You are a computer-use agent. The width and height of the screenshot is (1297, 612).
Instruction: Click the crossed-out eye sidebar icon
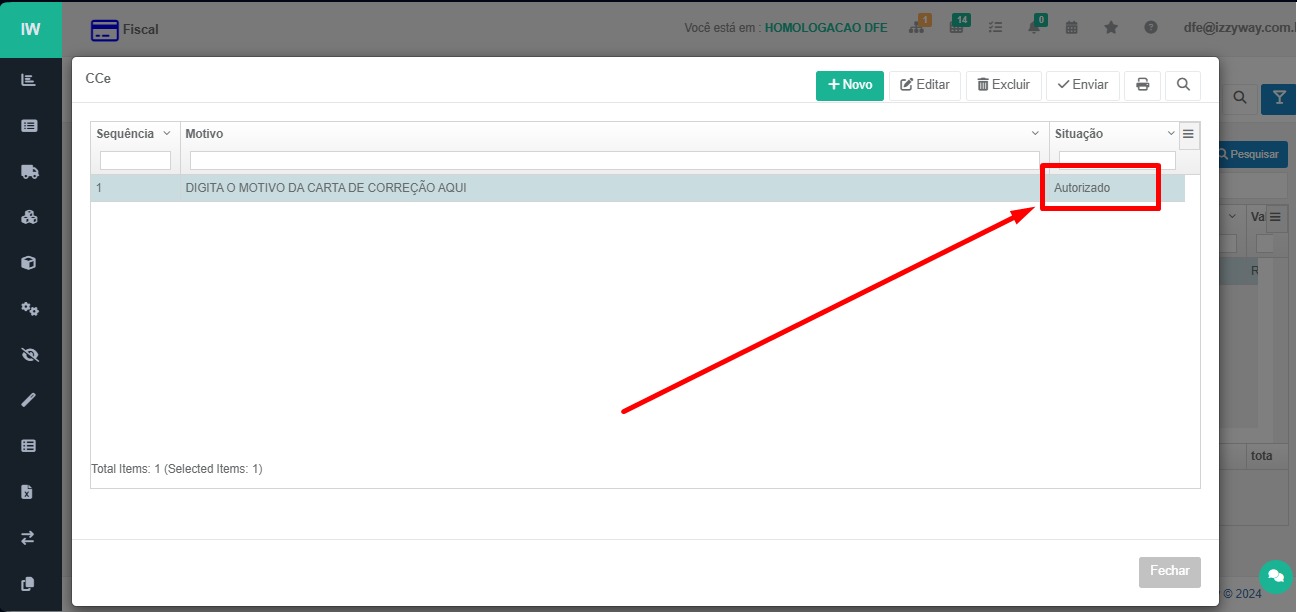[29, 354]
